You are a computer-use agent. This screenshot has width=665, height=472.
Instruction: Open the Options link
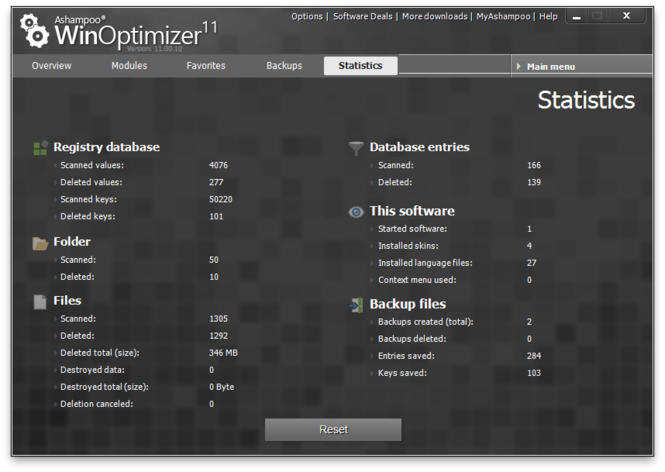[x=307, y=17]
